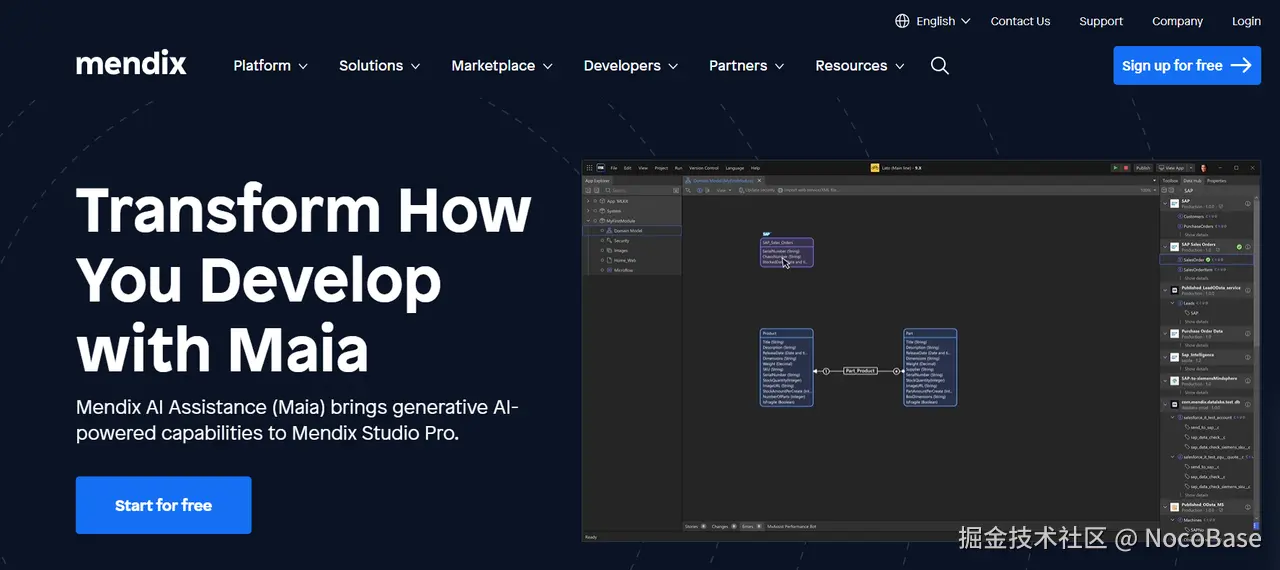1280x570 pixels.
Task: Open the Version Control menu in Studio Pro
Action: (704, 168)
